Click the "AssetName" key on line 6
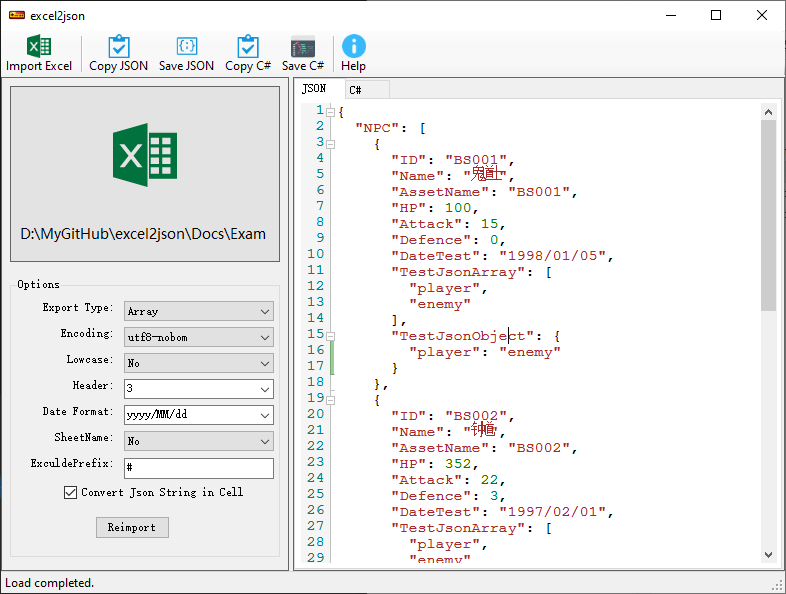This screenshot has height=594, width=786. (x=440, y=192)
